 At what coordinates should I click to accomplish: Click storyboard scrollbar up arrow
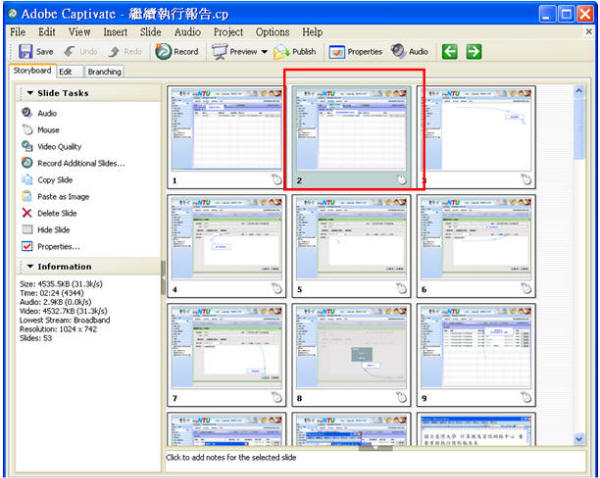pyautogui.click(x=579, y=91)
